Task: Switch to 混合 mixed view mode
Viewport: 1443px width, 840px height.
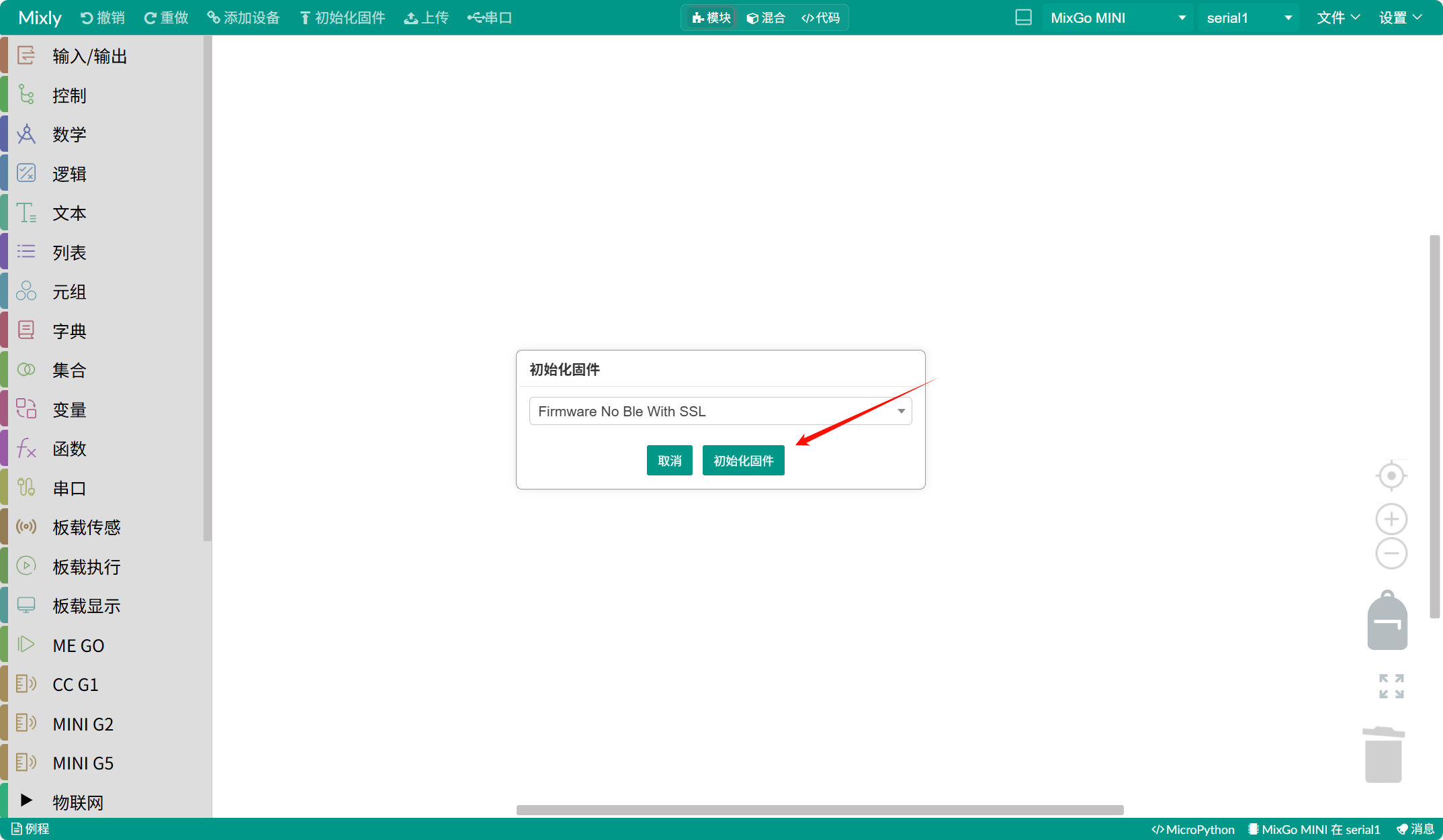Action: [766, 17]
